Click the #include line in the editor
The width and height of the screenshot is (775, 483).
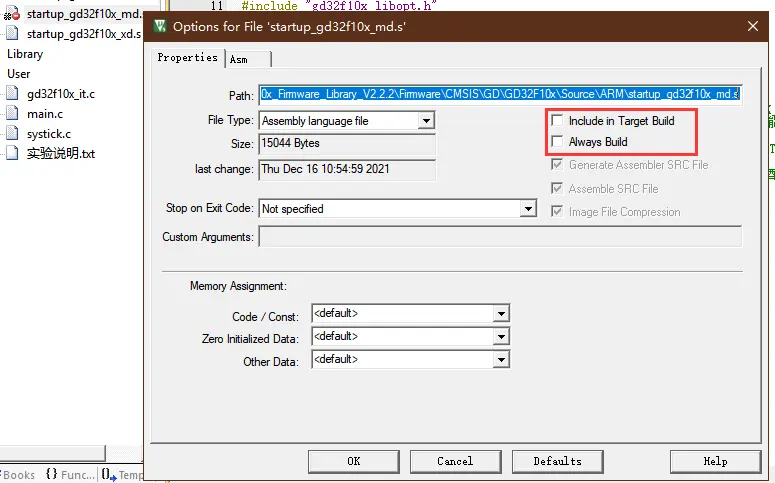coord(339,5)
